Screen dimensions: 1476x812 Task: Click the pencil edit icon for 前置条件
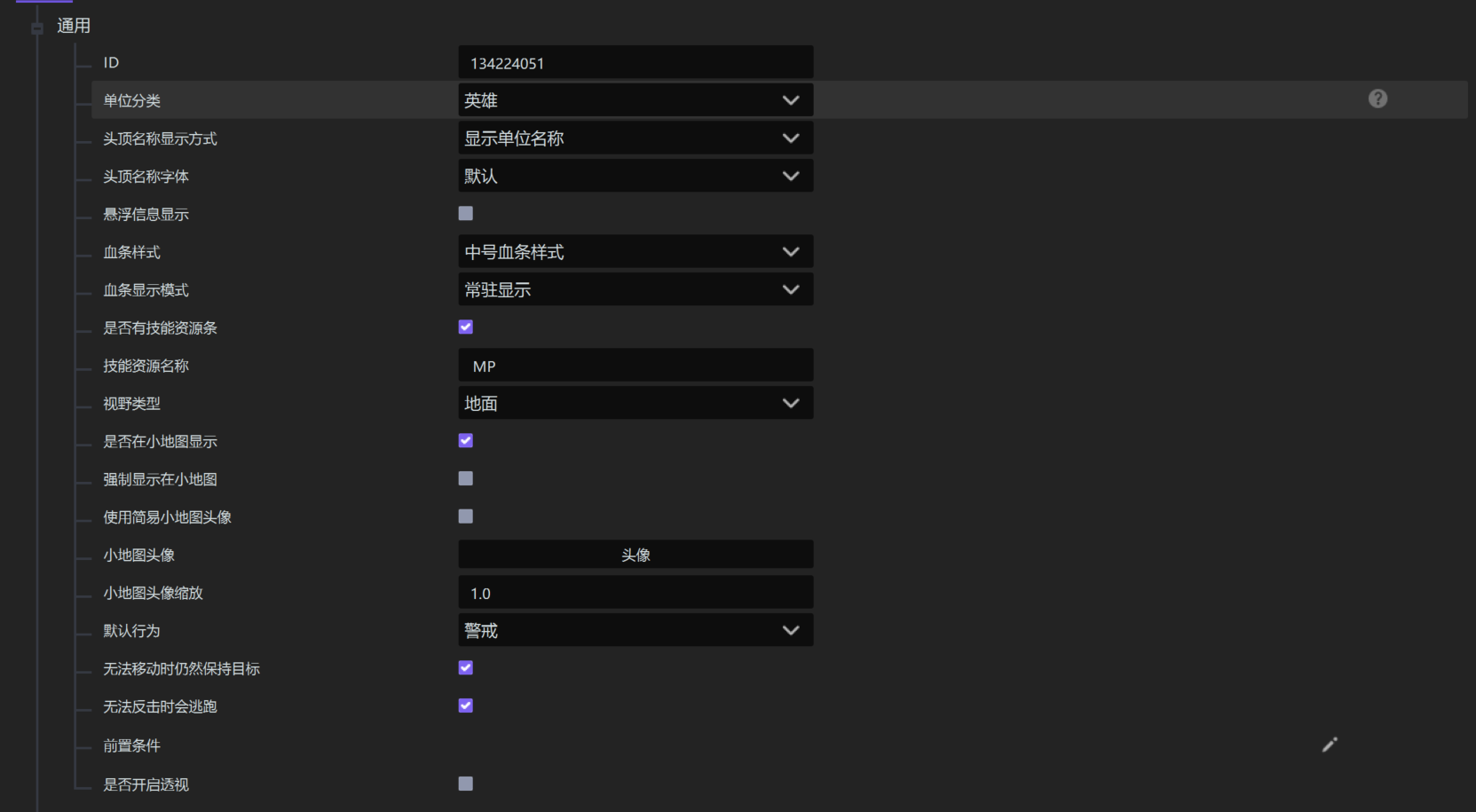[1330, 745]
